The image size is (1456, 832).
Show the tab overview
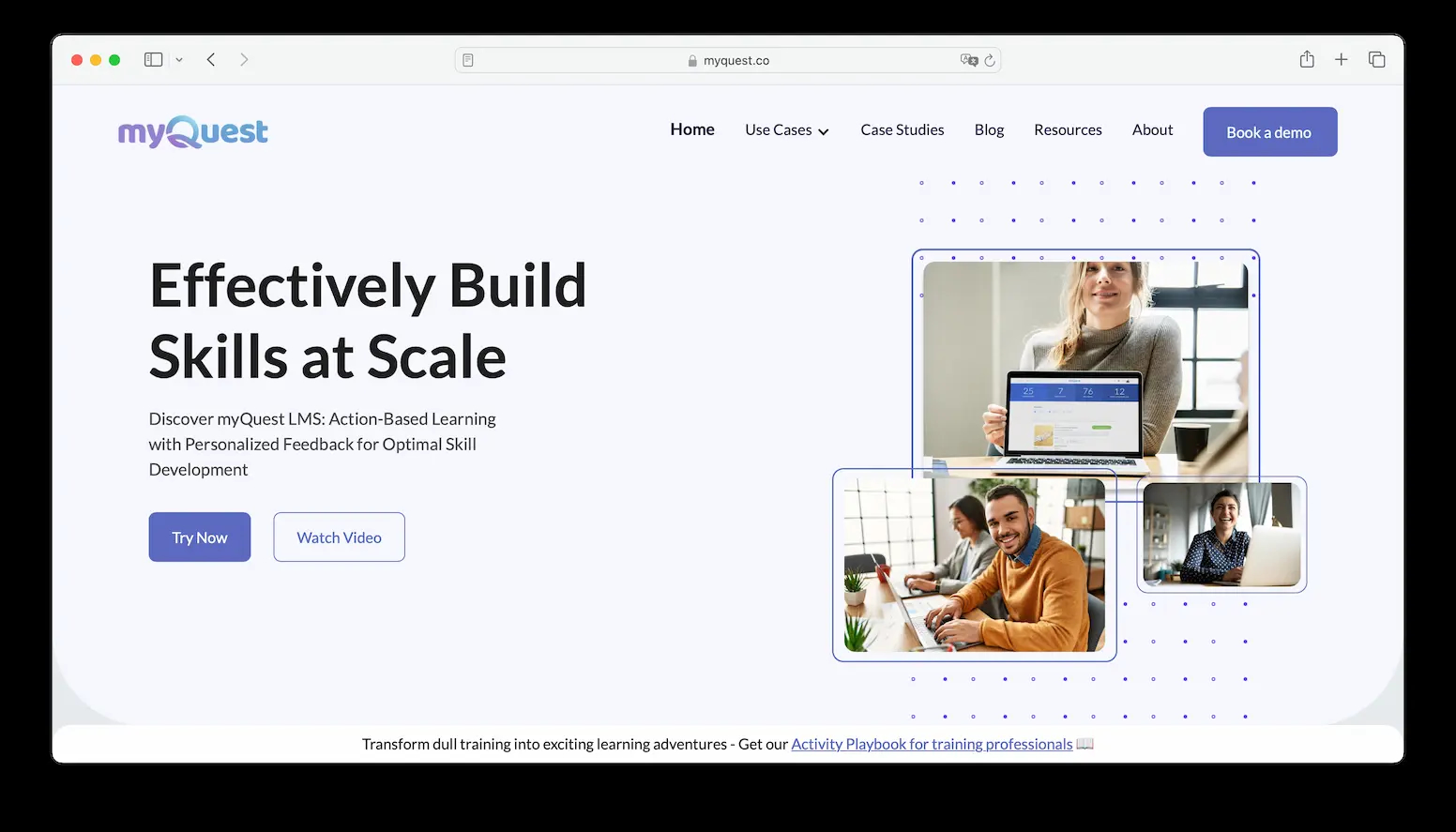[1376, 58]
